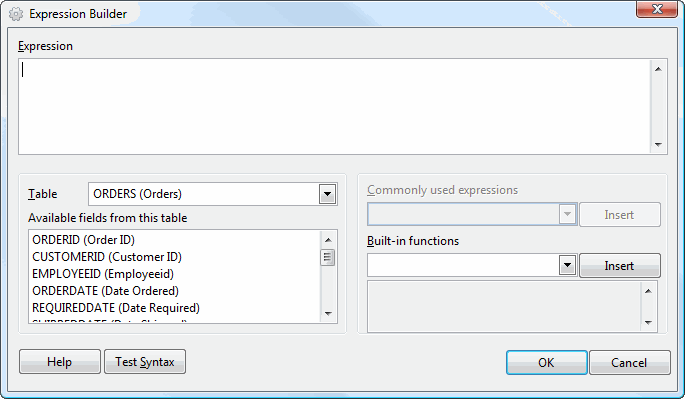Click the Cancel button
685x399 pixels.
click(630, 362)
